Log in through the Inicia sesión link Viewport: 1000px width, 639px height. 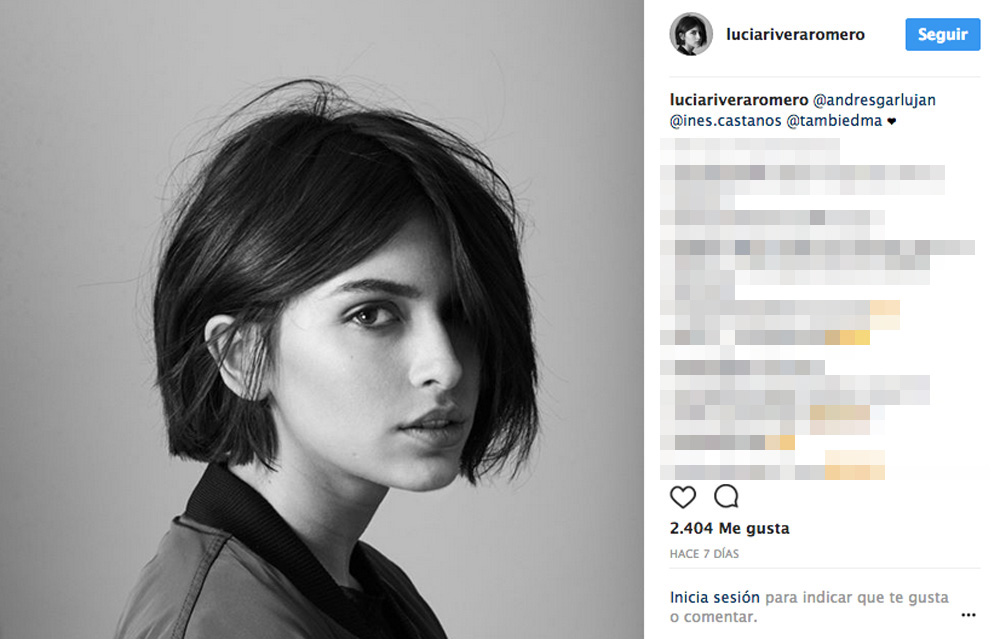pos(714,598)
